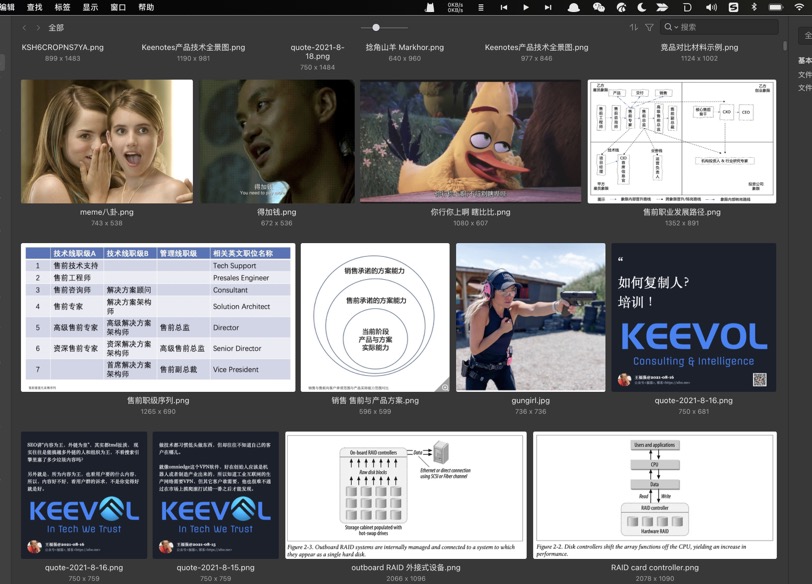The height and width of the screenshot is (584, 812).
Task: Select the concentric circles diagram thumbnail
Action: pyautogui.click(x=375, y=317)
